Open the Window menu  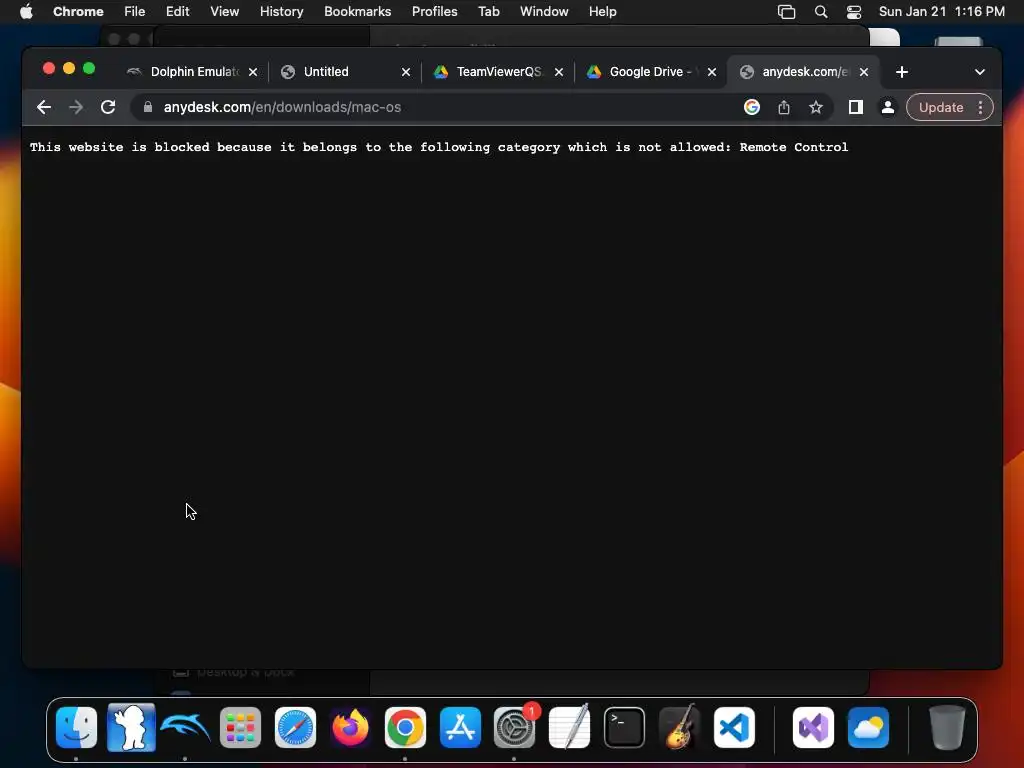544,12
